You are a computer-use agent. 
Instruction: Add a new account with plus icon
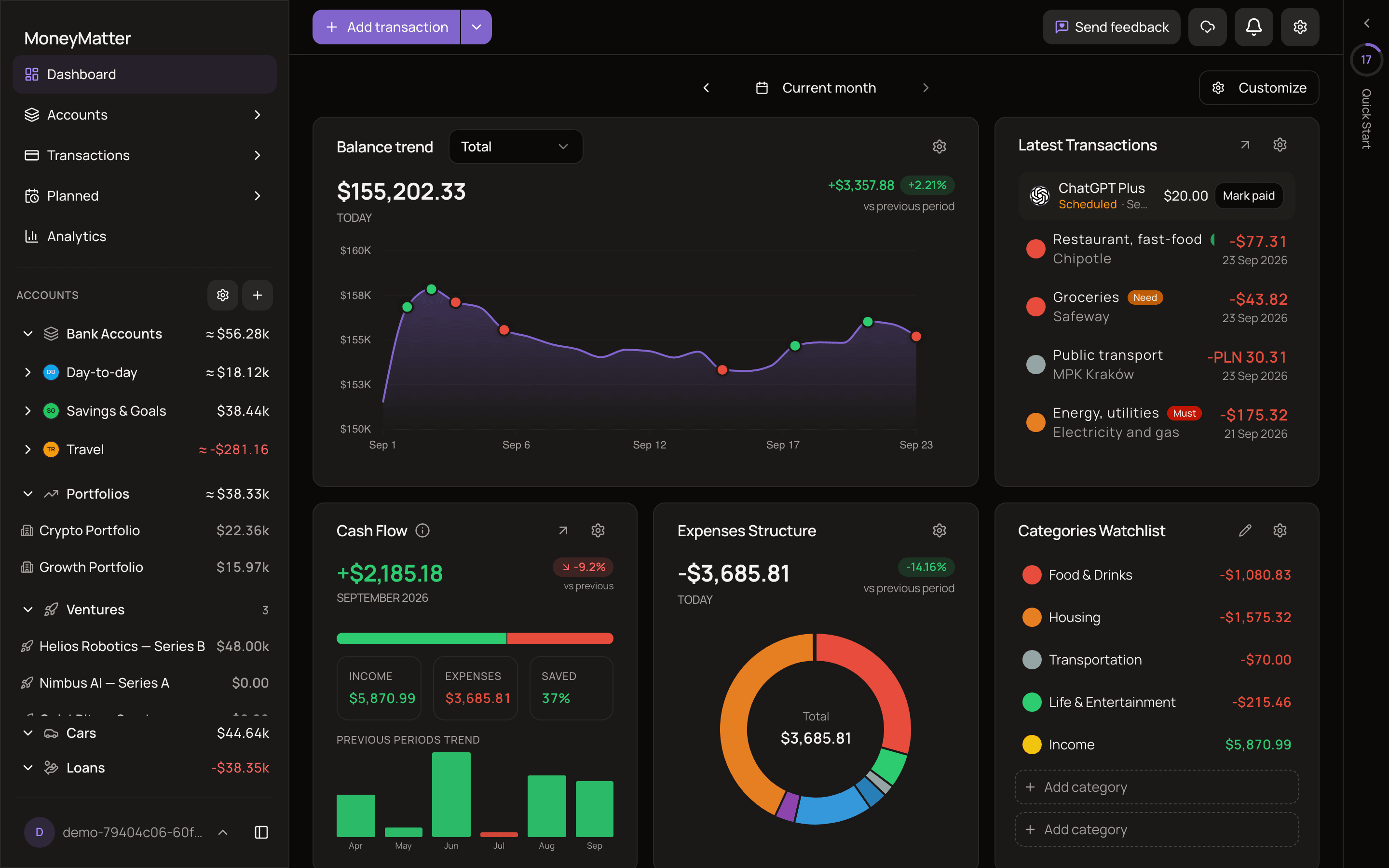point(258,295)
